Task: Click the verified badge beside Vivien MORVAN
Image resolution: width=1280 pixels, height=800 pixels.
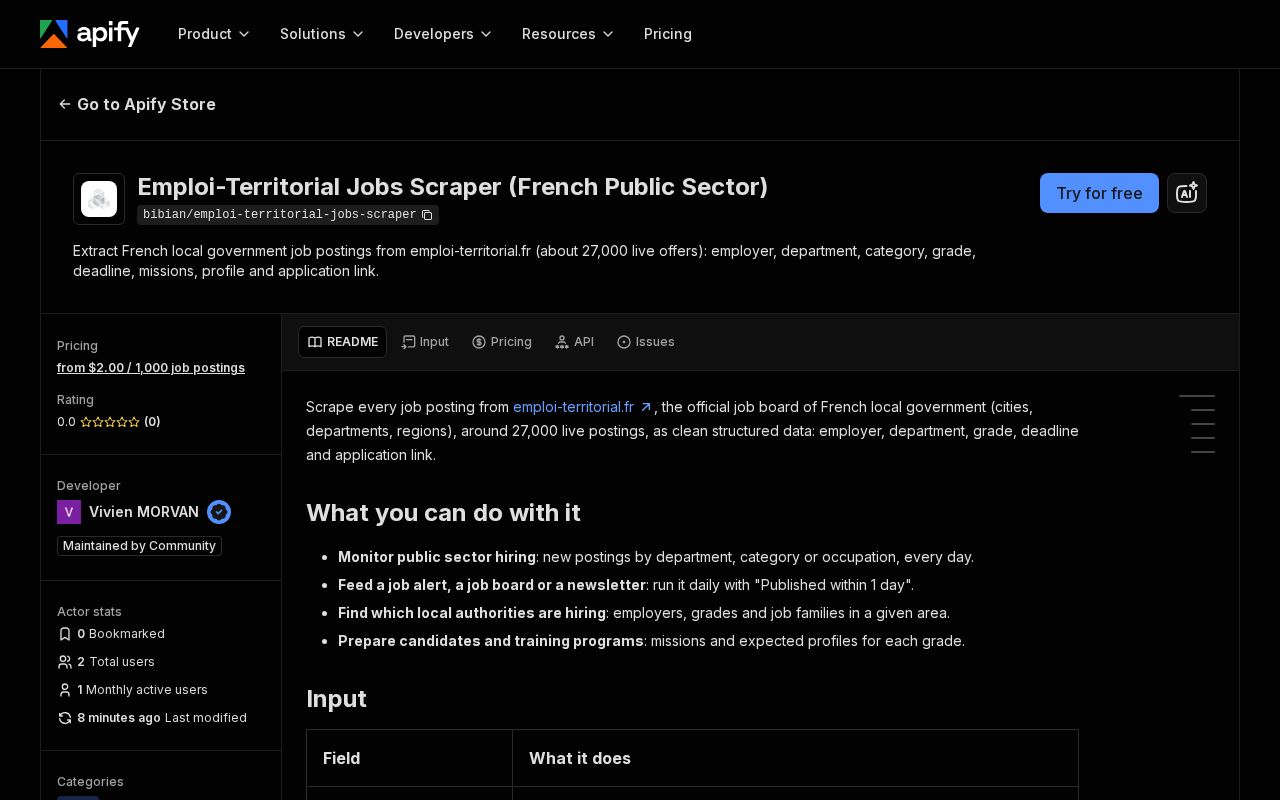Action: click(219, 512)
